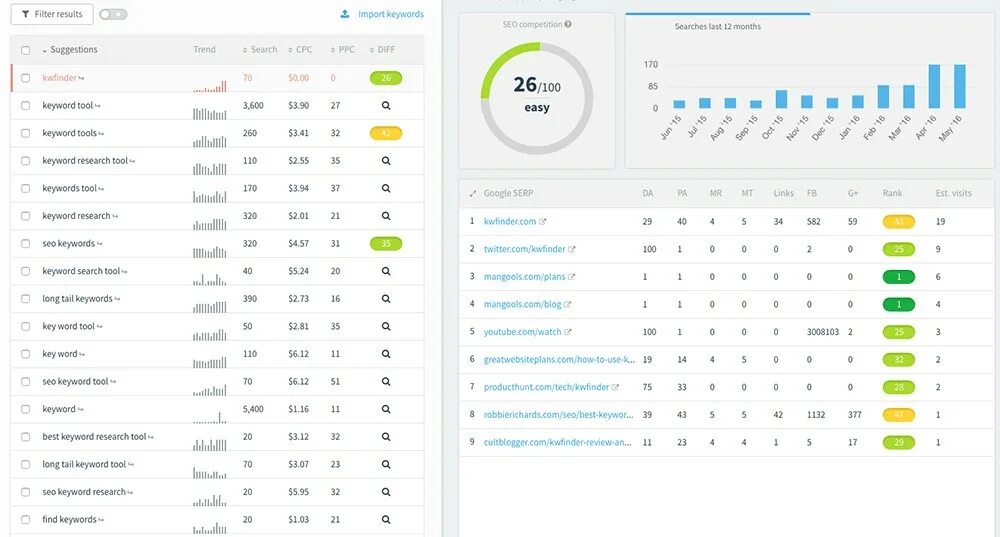Check difficulty for long tail keywords

386,299
